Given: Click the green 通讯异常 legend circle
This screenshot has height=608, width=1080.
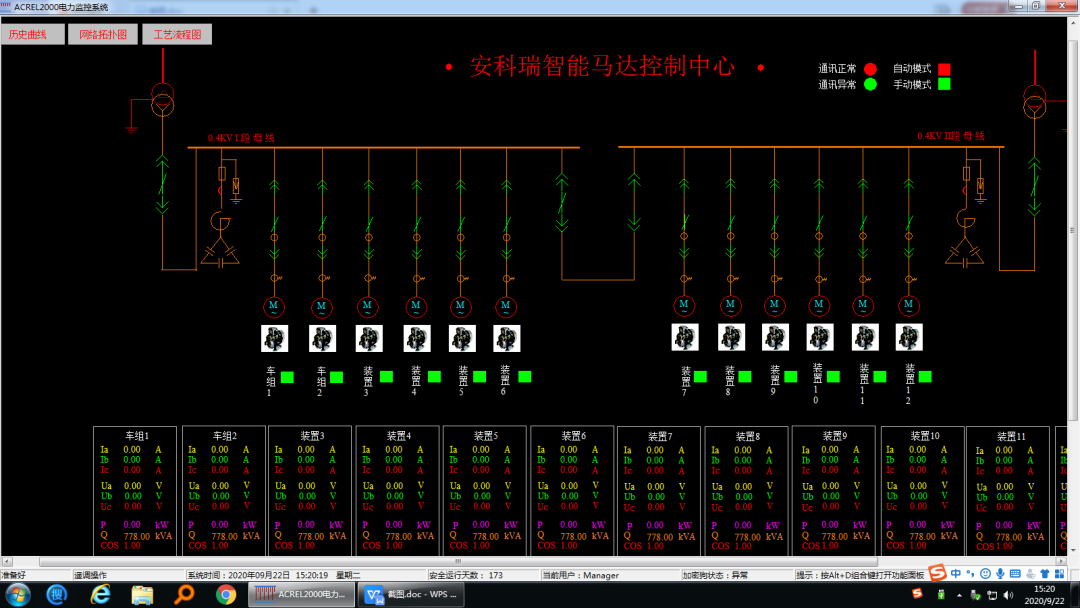Looking at the screenshot, I should [871, 84].
